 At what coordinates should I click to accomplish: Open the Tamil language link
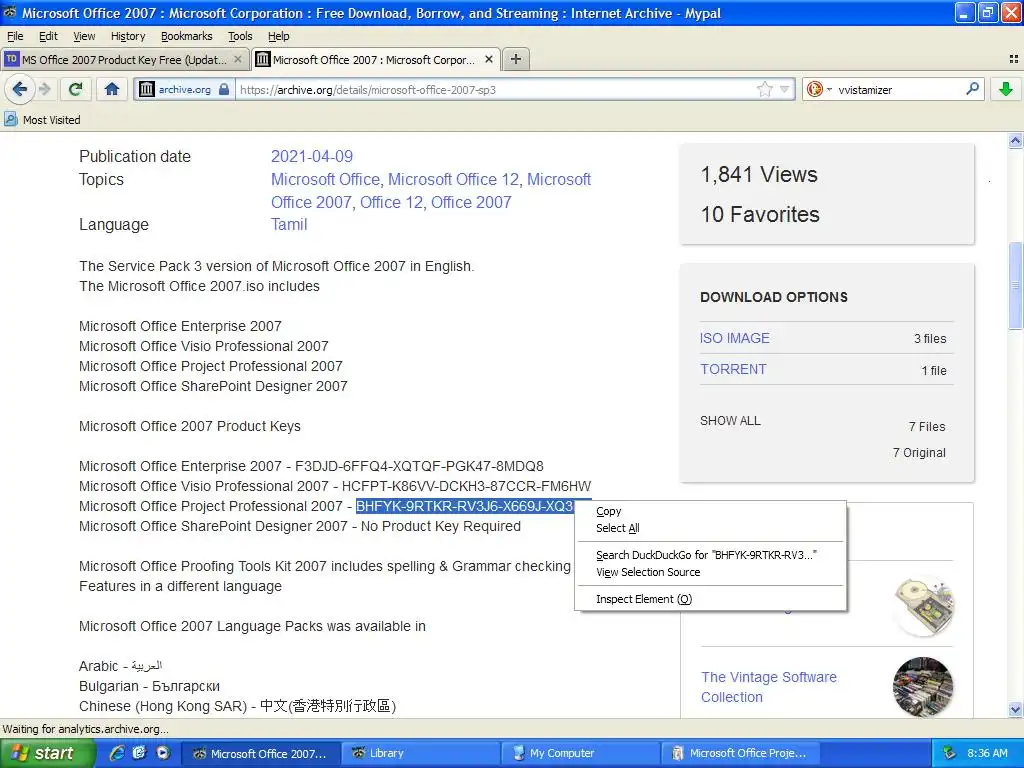[x=289, y=225]
